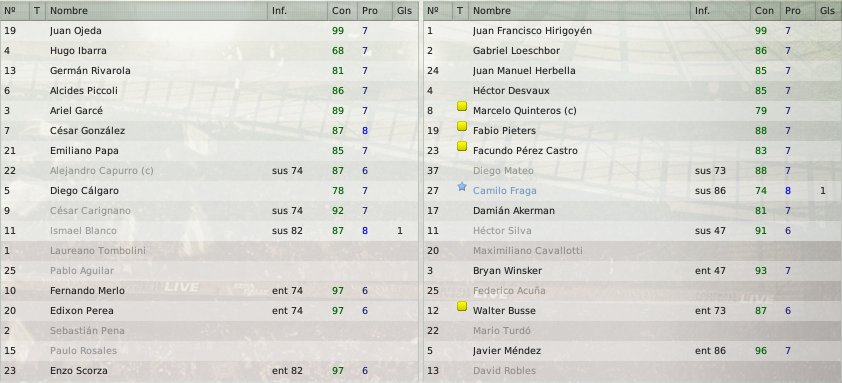Select Juan Ojeda's row
842x383 pixels.
click(x=209, y=31)
